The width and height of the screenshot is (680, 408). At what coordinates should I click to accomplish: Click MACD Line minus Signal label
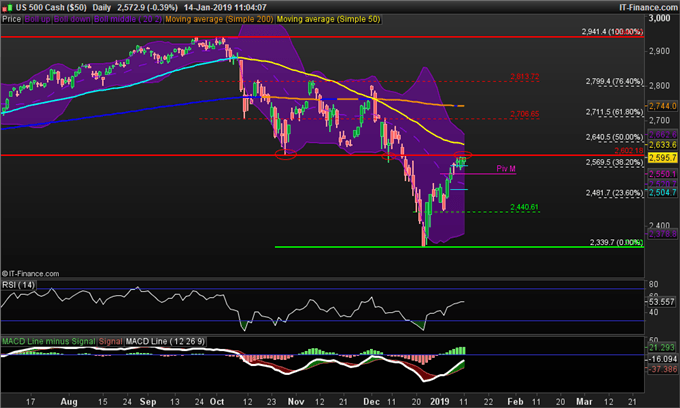pos(49,341)
